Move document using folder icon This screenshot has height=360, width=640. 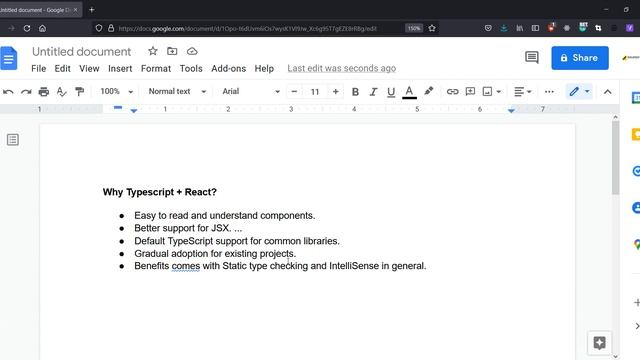[x=172, y=51]
